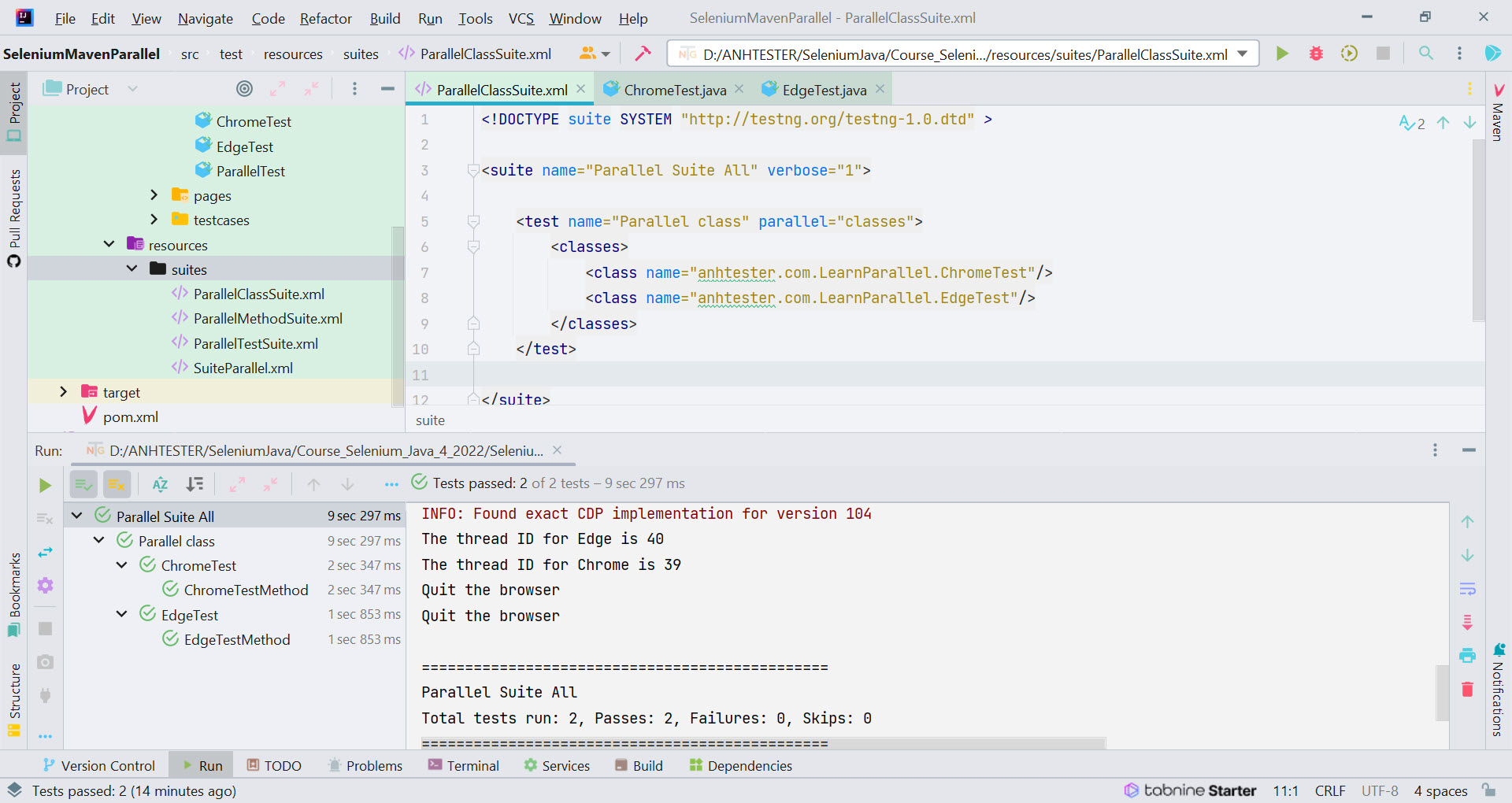
Task: Sort test results alphabetically
Action: (x=160, y=484)
